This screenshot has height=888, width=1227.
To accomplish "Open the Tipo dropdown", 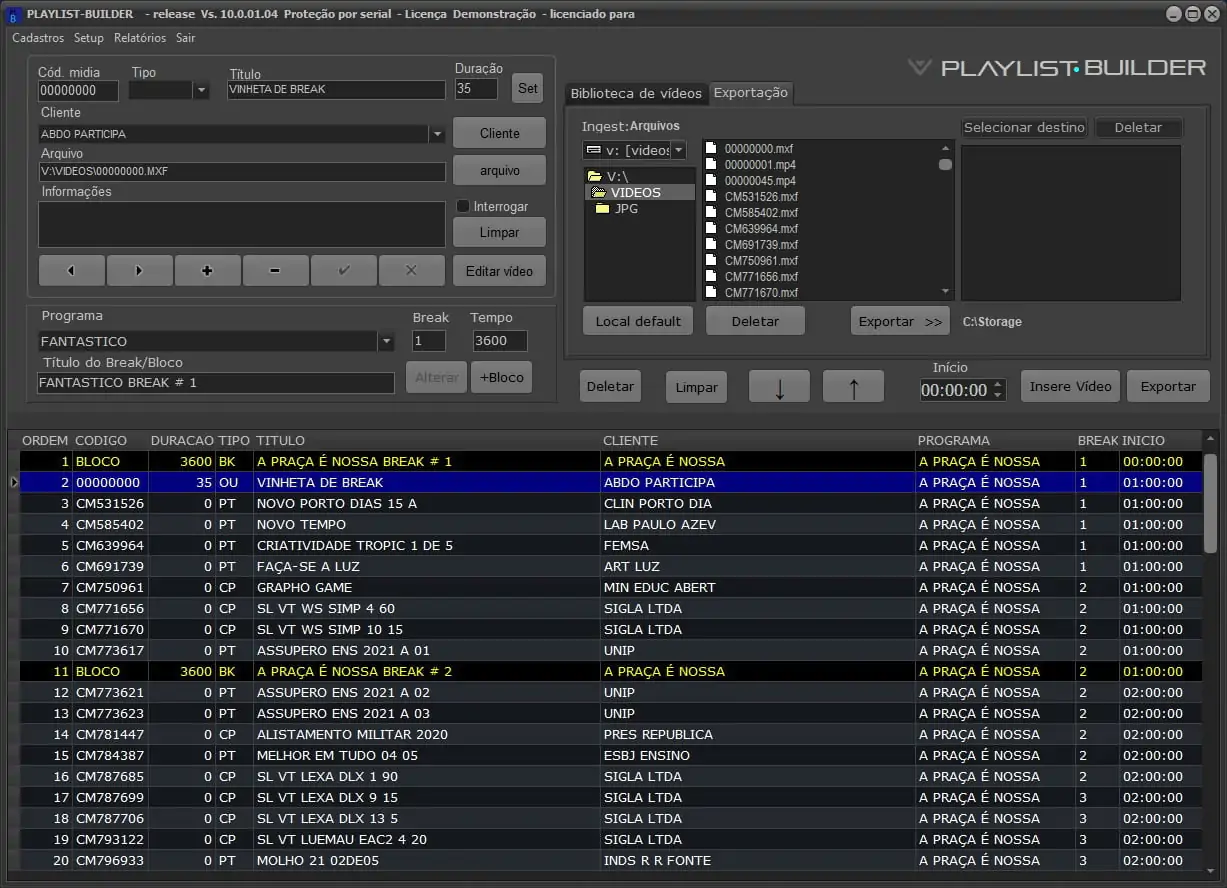I will click(x=201, y=90).
